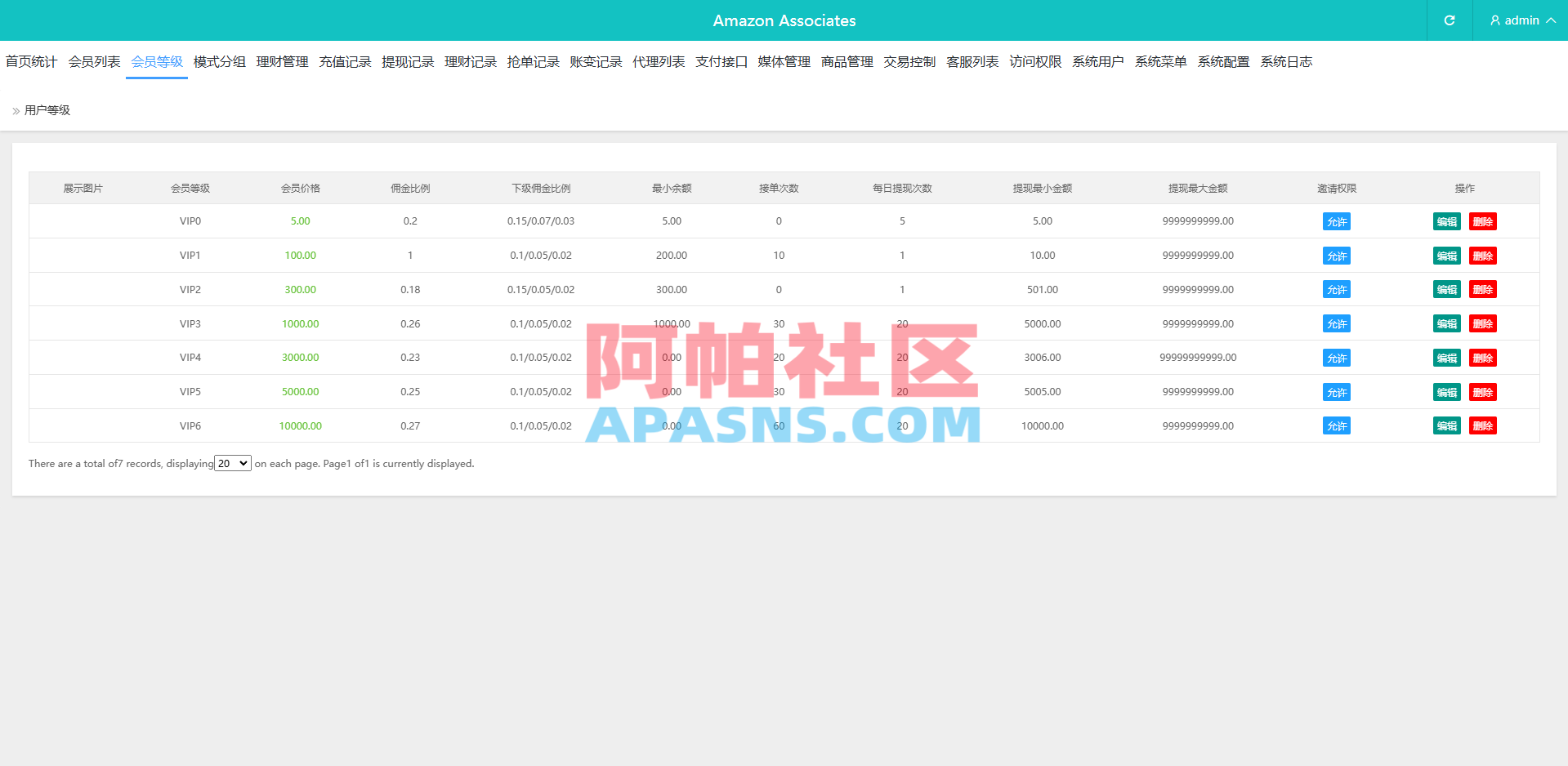Click 编辑 on the VIP5 row
1568x766 pixels.
click(1446, 391)
